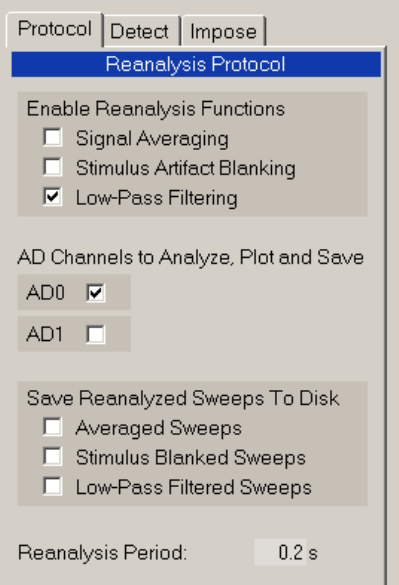Tick the Stimulus Artifact Blanking checkbox
This screenshot has height=585, width=399.
tap(53, 167)
